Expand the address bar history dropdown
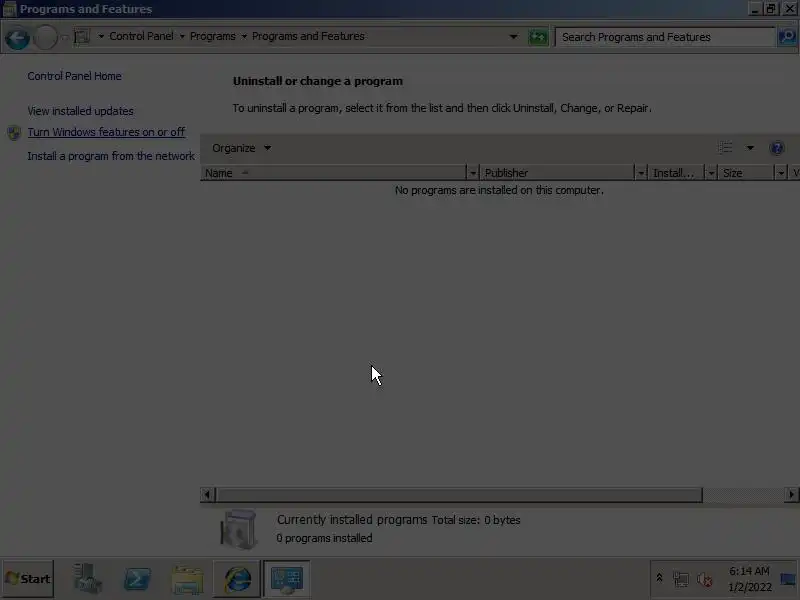The image size is (800, 600). point(513,37)
